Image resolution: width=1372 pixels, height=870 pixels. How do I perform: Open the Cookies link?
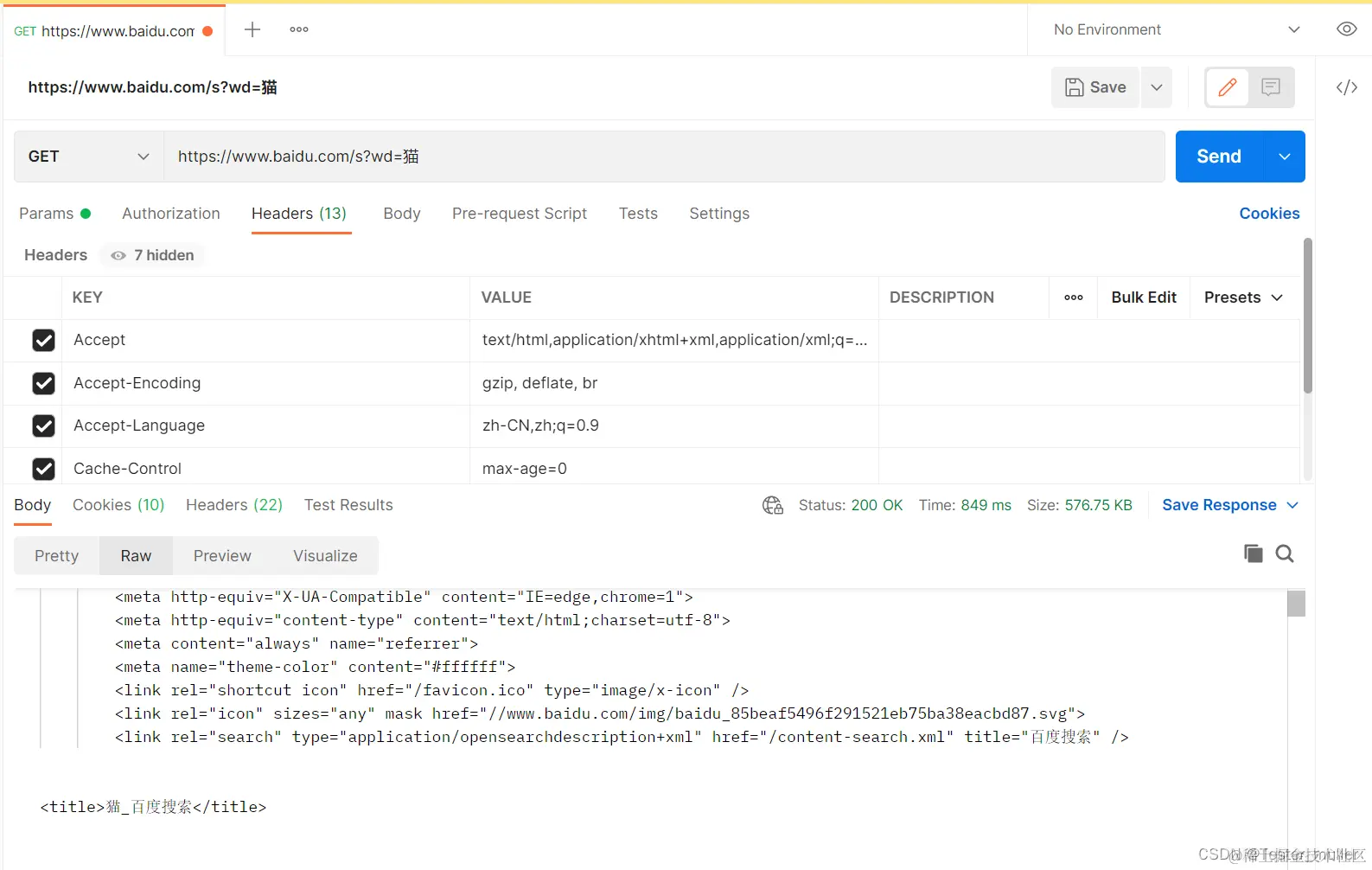coord(1269,214)
